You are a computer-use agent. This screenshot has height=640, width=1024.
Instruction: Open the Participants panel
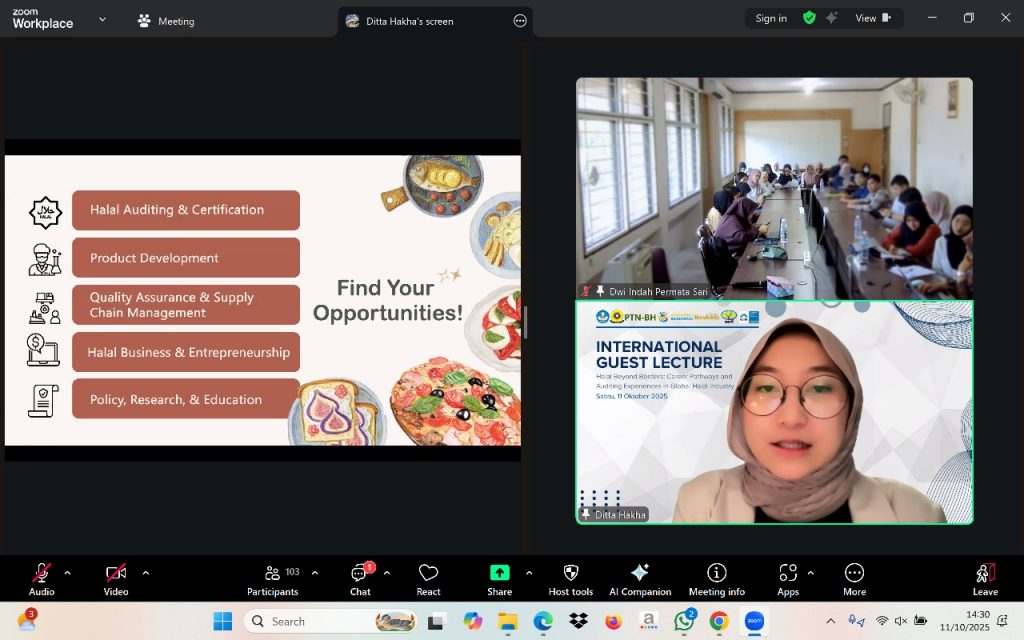[273, 574]
